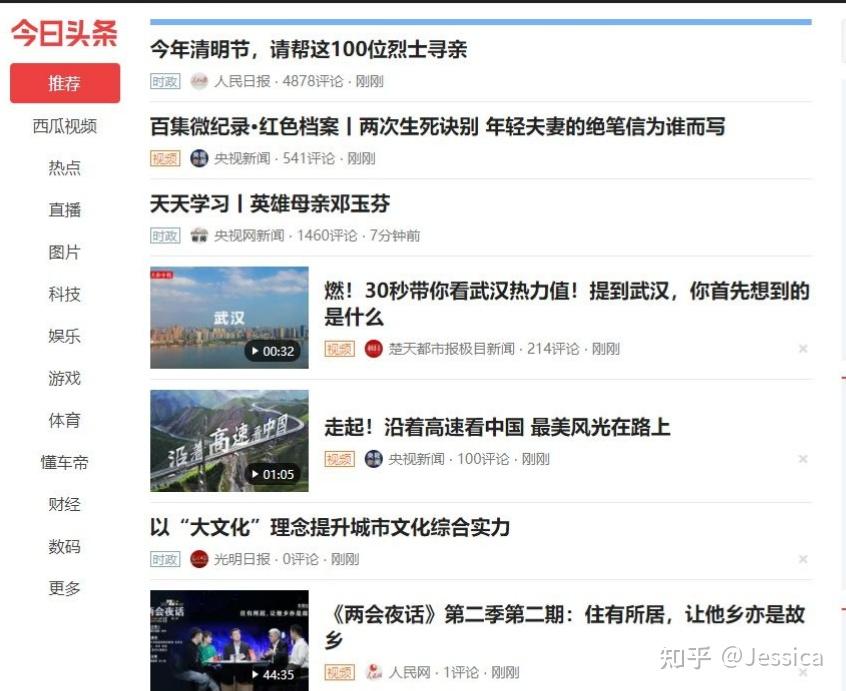Click 人民网 avatar icon
The height and width of the screenshot is (691, 846).
tap(373, 673)
